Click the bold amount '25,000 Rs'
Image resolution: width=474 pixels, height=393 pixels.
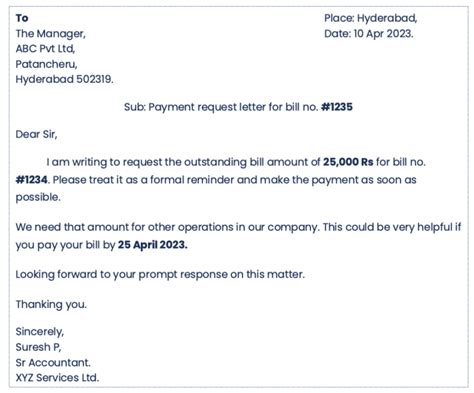pyautogui.click(x=348, y=162)
